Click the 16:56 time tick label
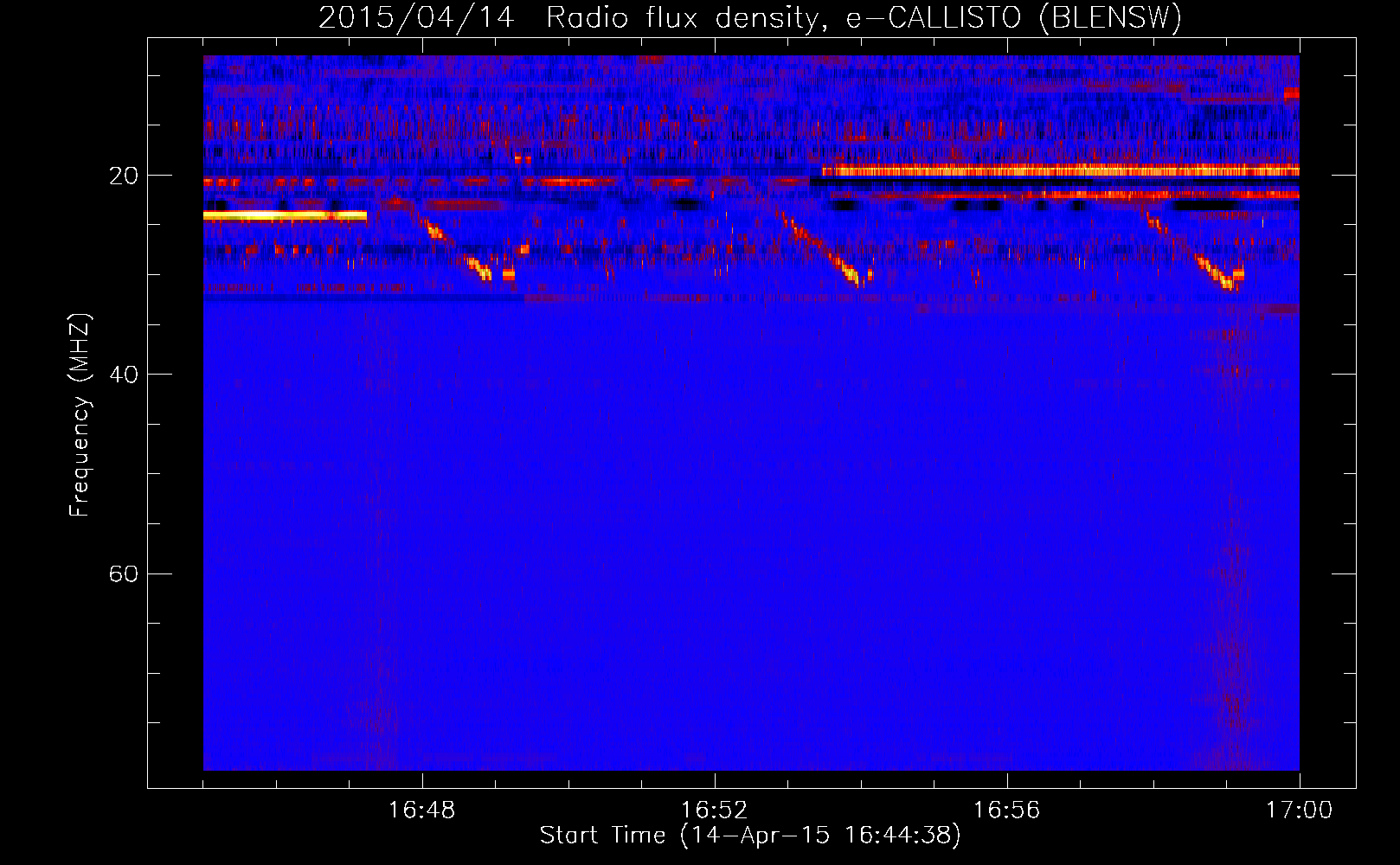Screen dimensions: 1400x865 click(1006, 811)
